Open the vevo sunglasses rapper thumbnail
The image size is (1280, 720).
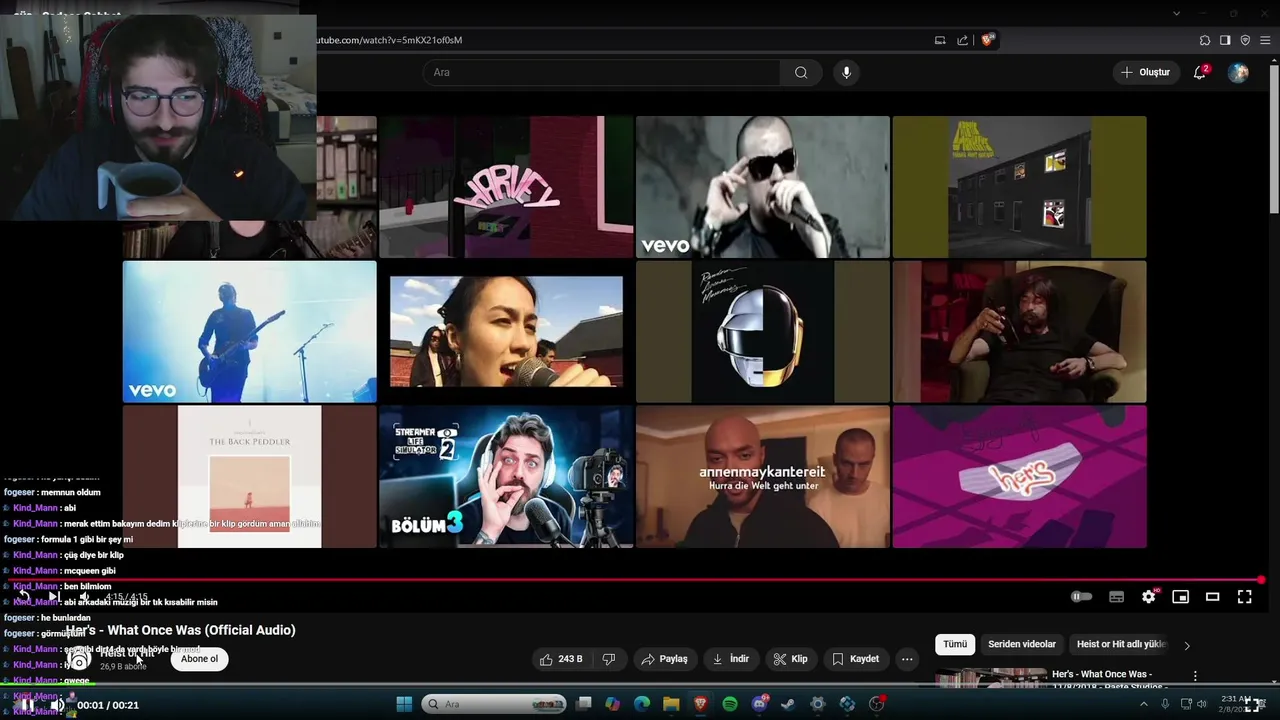point(763,187)
